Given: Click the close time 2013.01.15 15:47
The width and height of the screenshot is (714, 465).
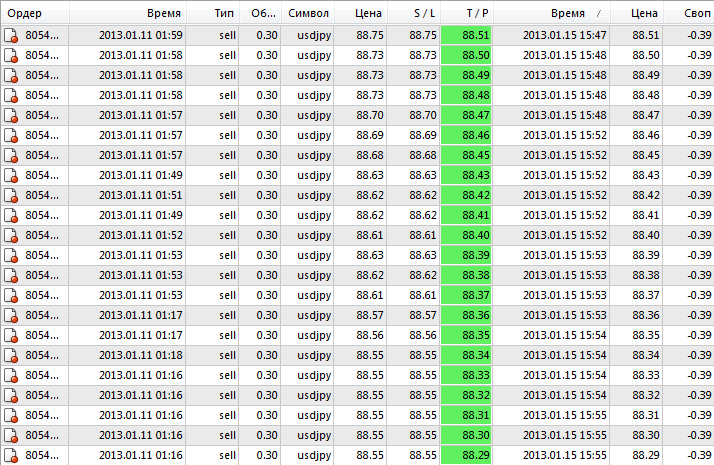Looking at the screenshot, I should (x=565, y=36).
